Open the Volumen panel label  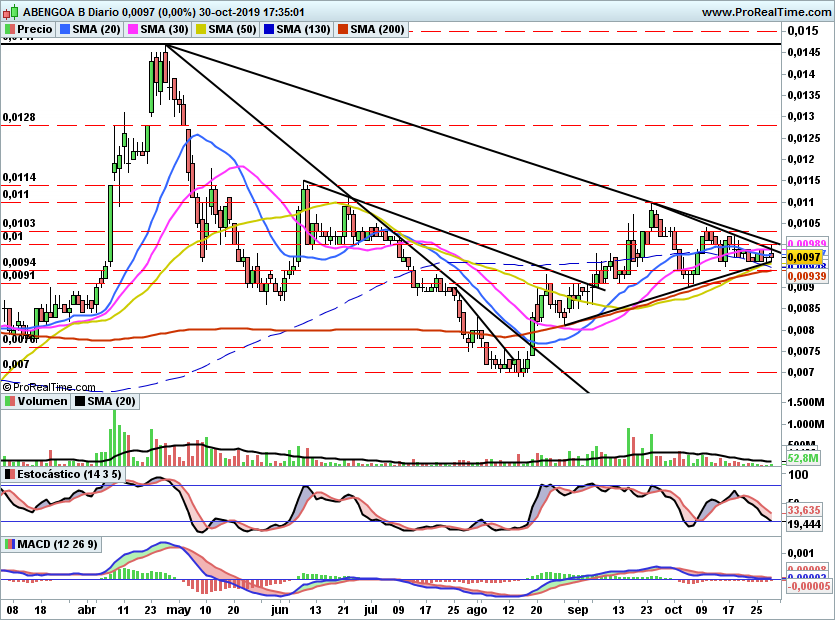36,401
